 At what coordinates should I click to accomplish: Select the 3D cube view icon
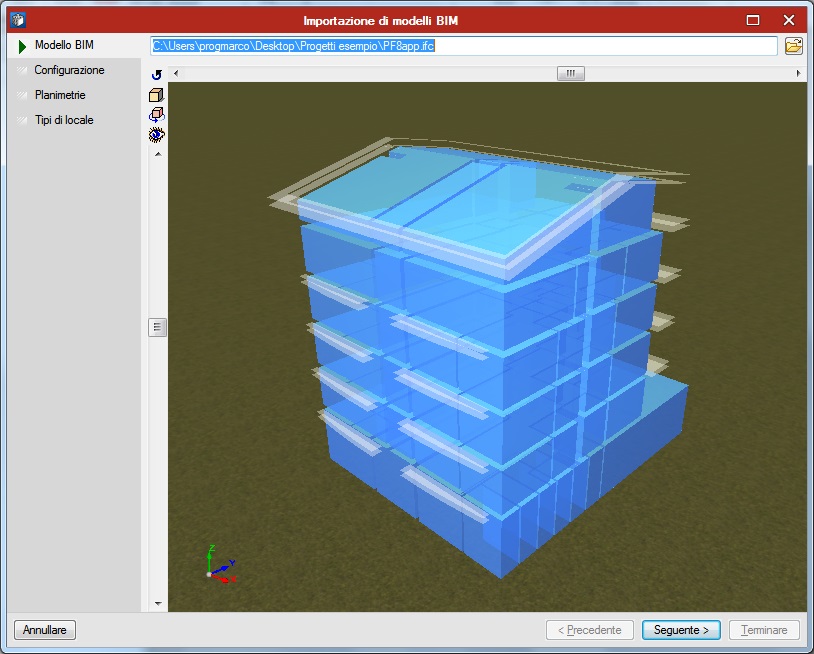click(x=157, y=95)
